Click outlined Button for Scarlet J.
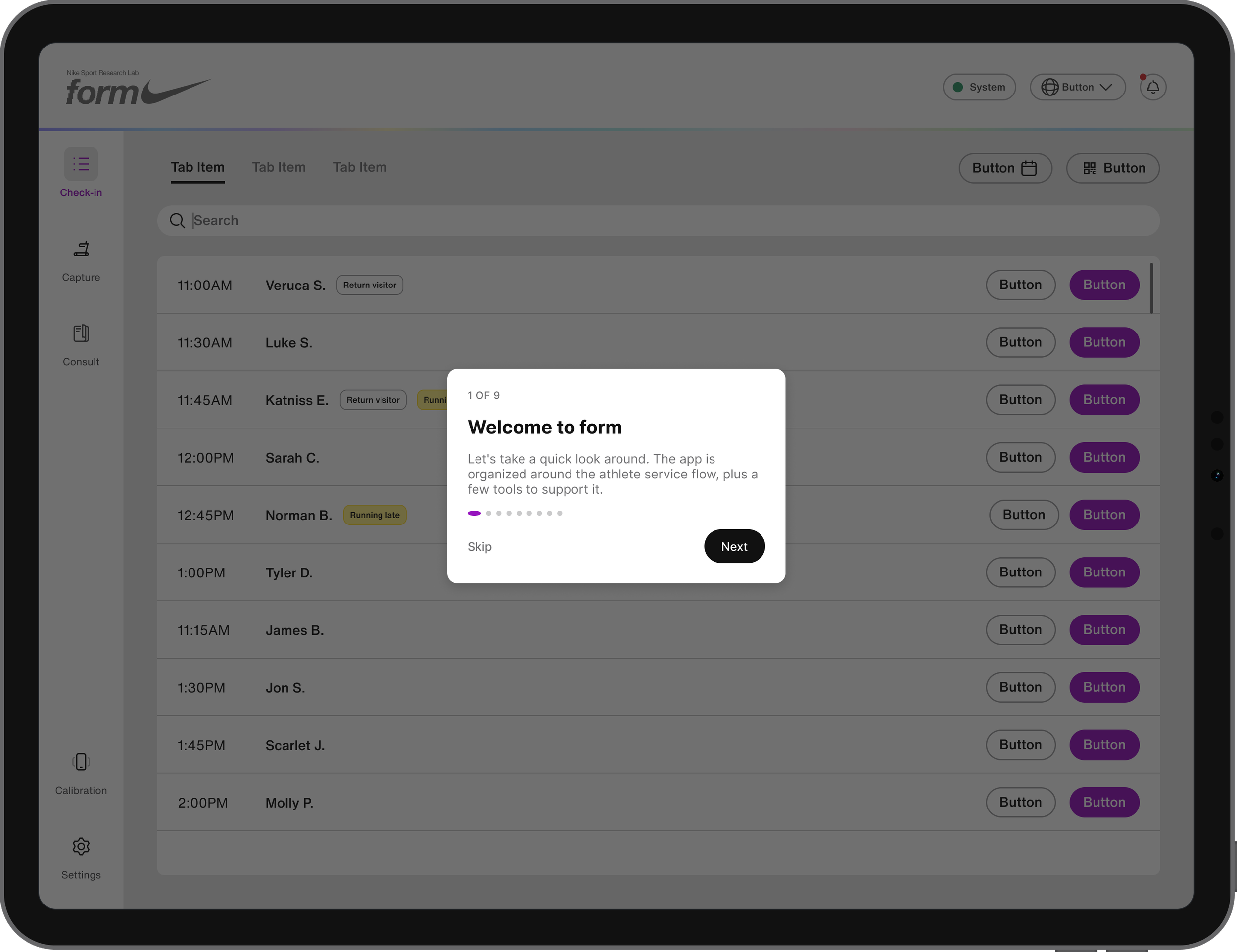 tap(1020, 745)
